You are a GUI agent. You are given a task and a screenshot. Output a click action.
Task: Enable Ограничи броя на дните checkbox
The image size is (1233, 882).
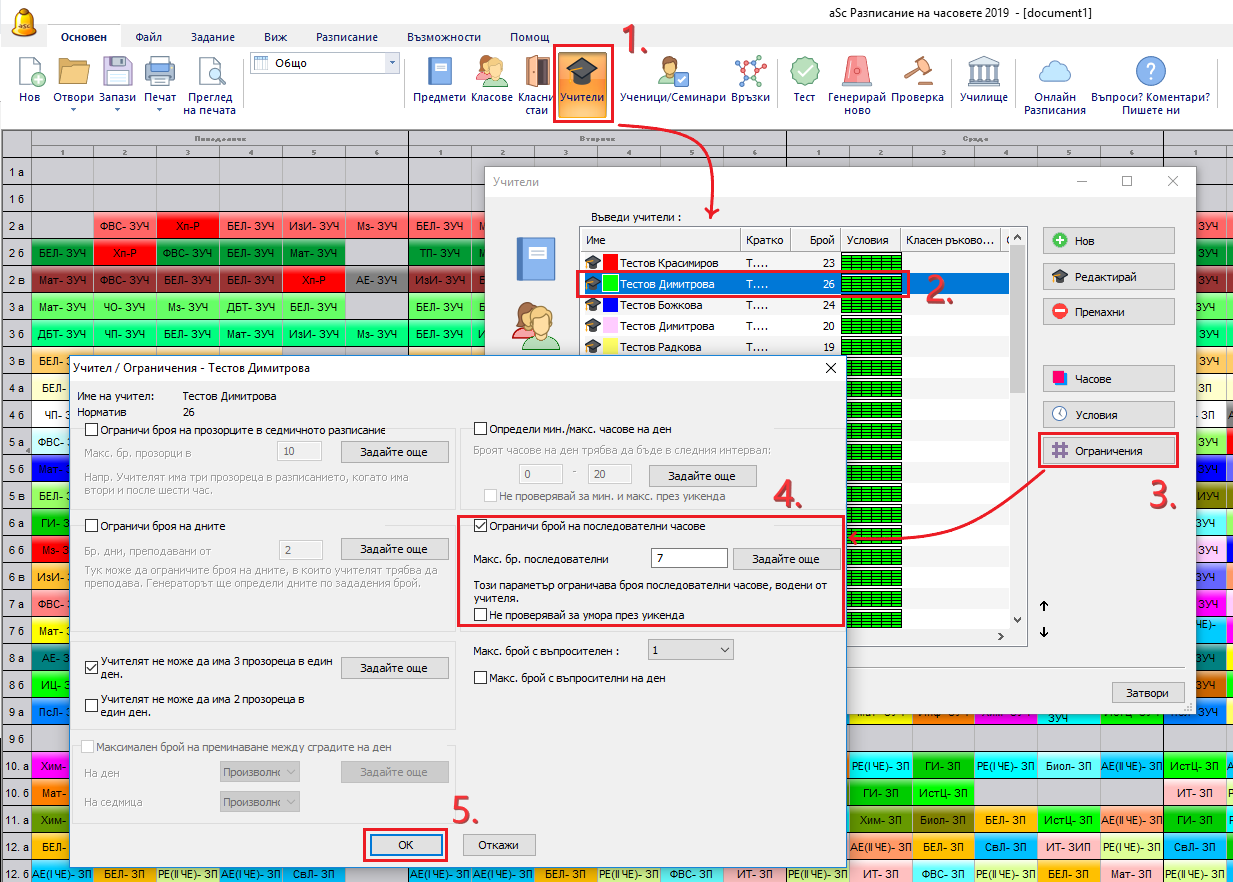(x=92, y=526)
